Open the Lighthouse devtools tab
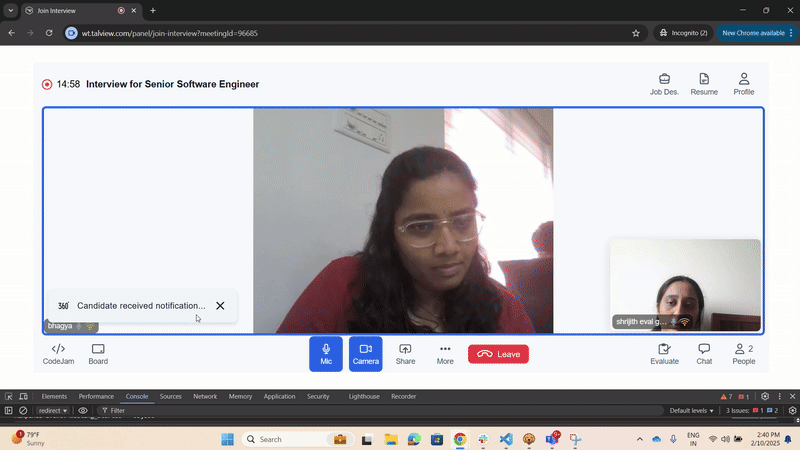Screen dimensions: 800x450 (x=364, y=396)
